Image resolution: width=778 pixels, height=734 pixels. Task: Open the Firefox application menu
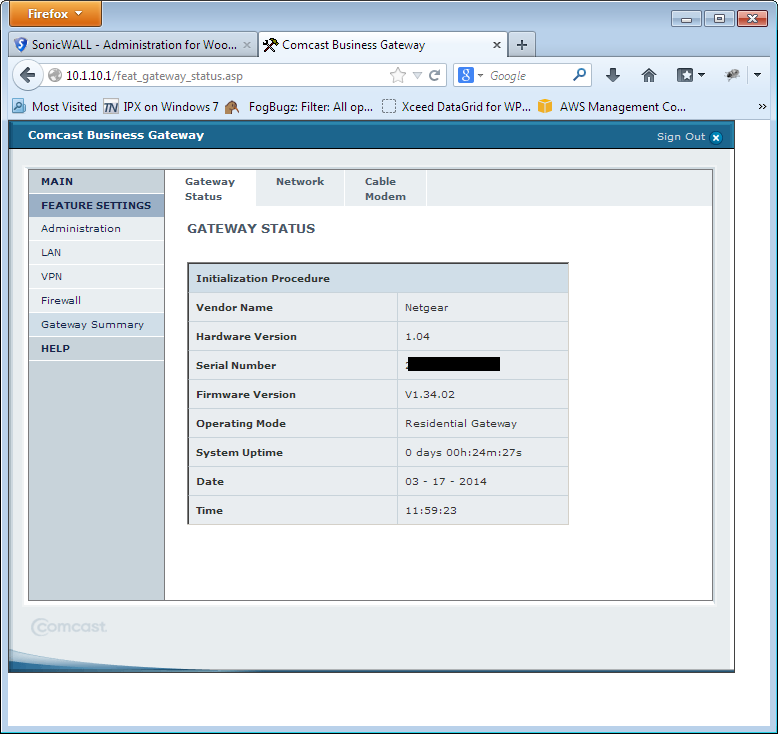coord(55,14)
